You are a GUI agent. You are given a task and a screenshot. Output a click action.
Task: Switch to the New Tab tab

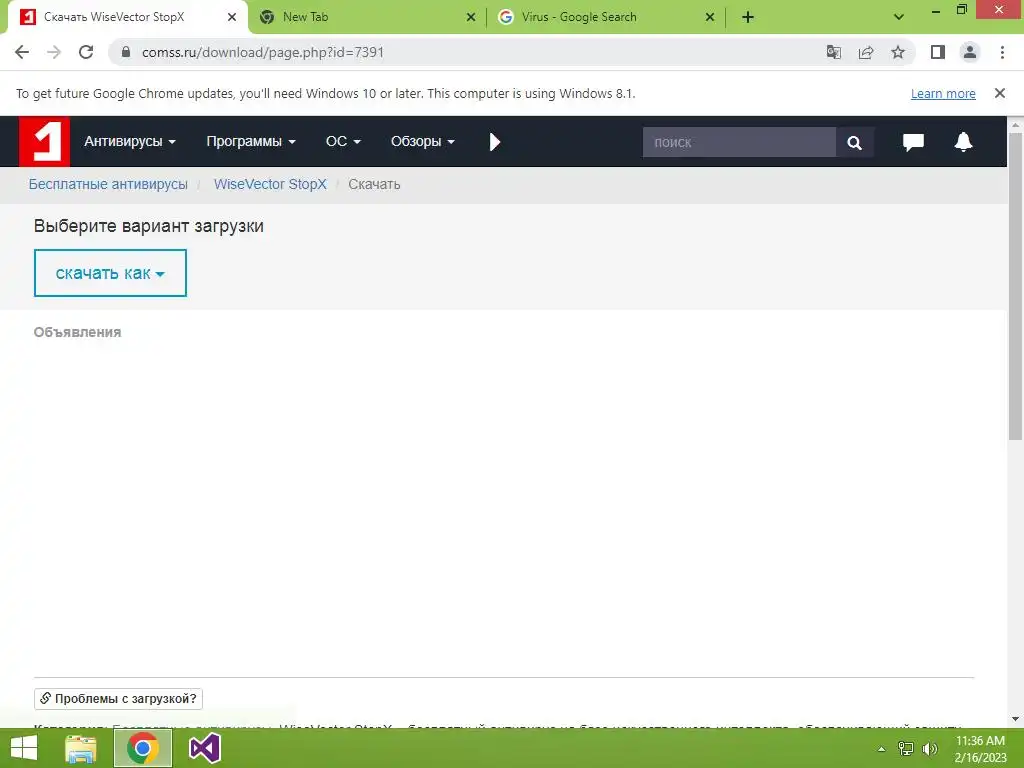point(367,17)
